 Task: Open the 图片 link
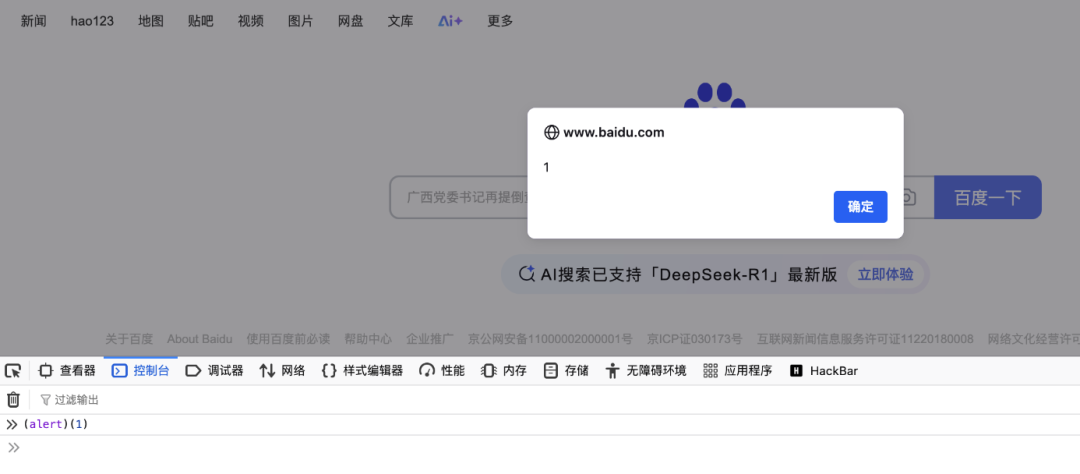[300, 21]
